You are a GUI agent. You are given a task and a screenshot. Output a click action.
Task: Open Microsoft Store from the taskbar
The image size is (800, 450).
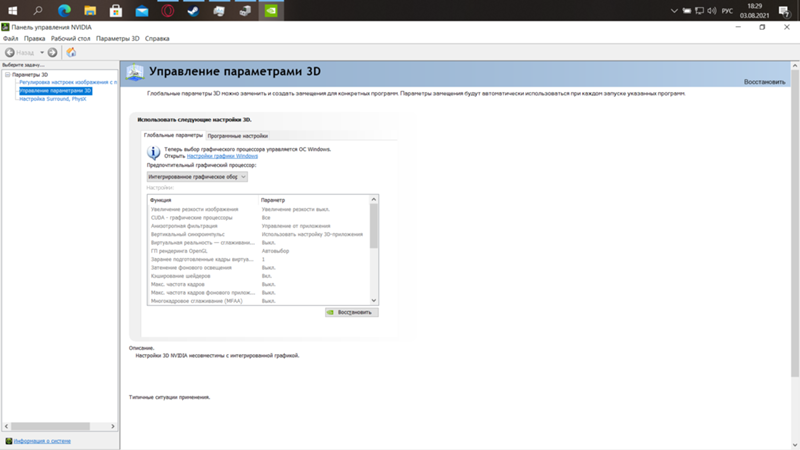click(116, 10)
